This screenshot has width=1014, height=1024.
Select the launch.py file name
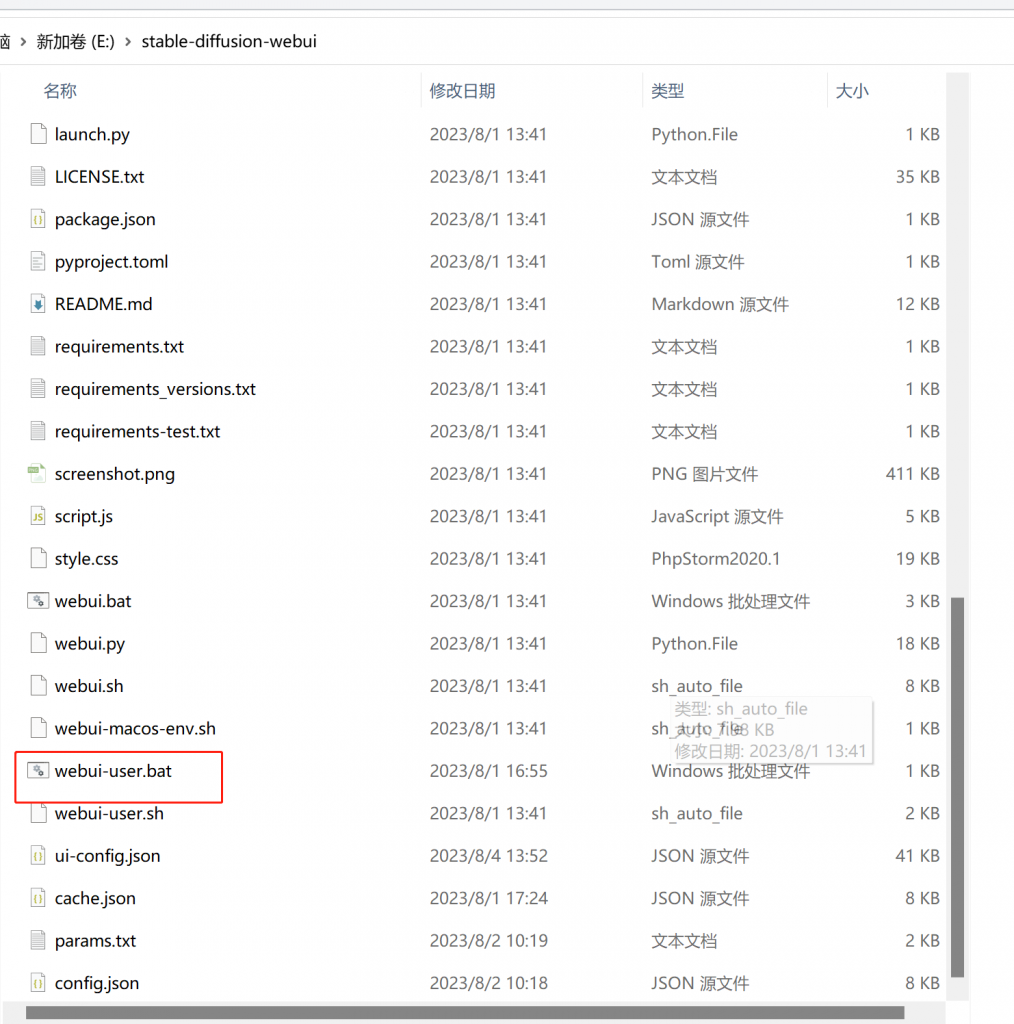(92, 134)
